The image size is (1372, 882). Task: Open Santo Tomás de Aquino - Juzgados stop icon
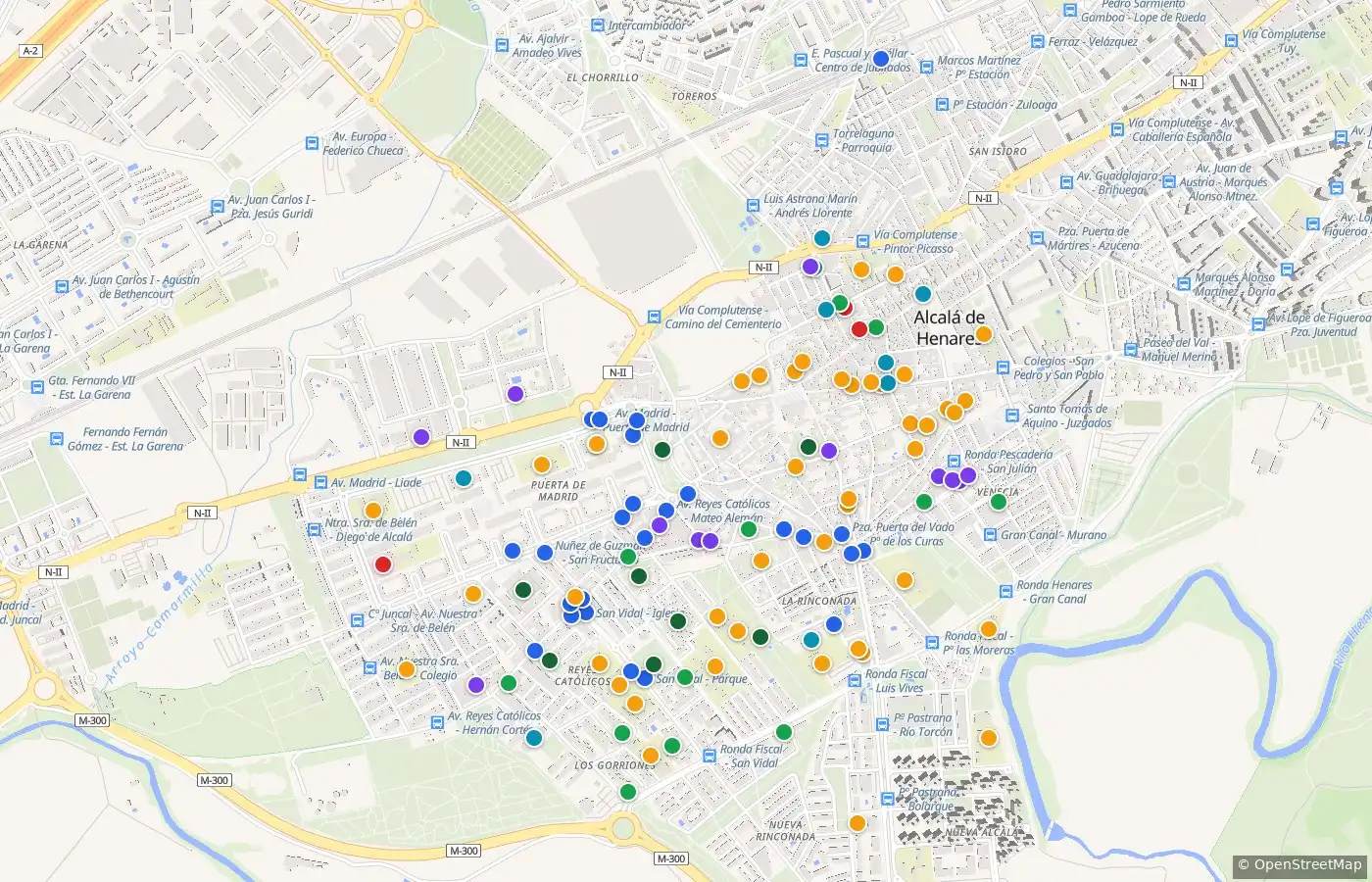(x=1011, y=416)
